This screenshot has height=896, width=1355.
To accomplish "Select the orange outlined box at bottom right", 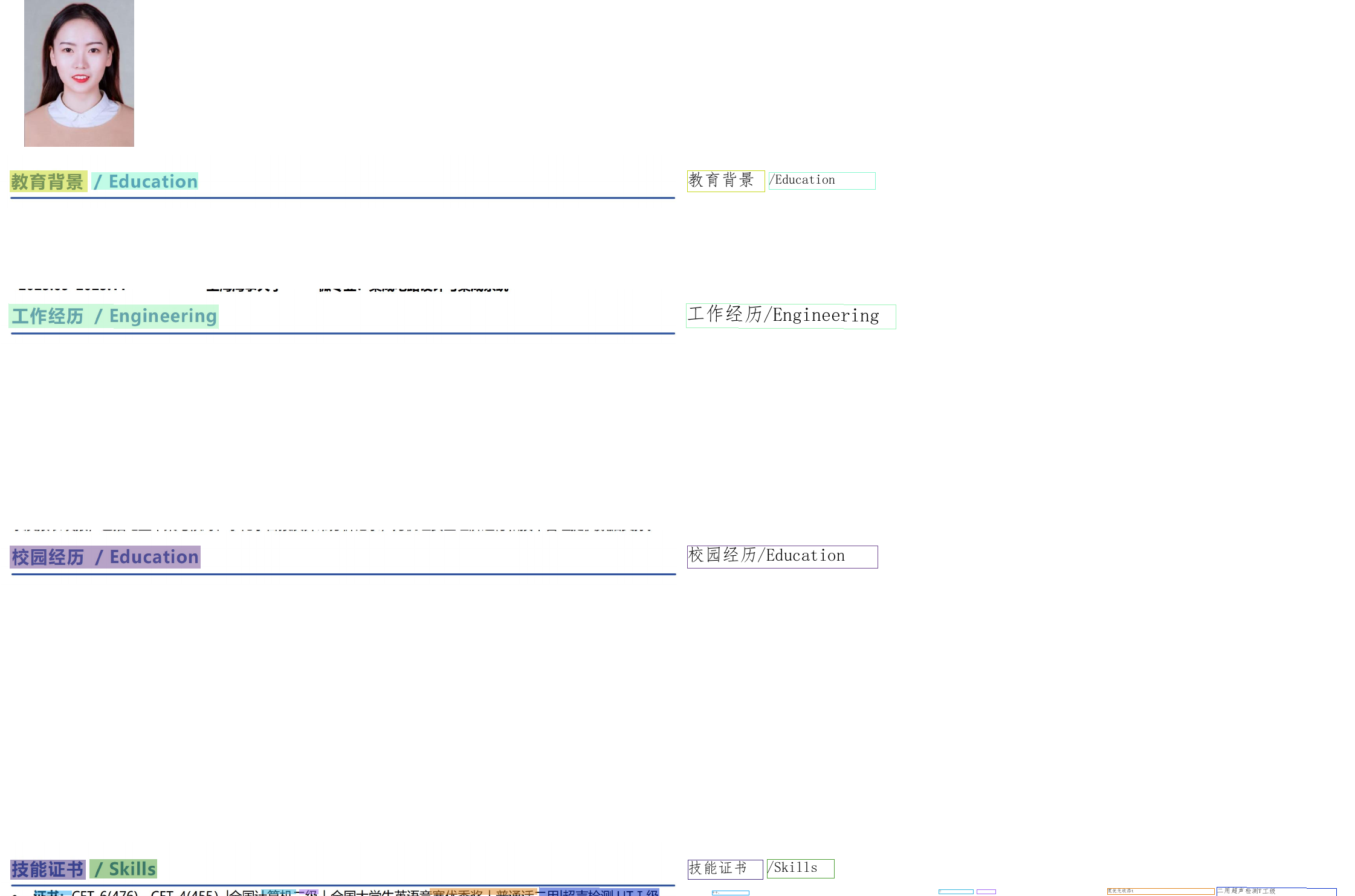I will (1160, 891).
